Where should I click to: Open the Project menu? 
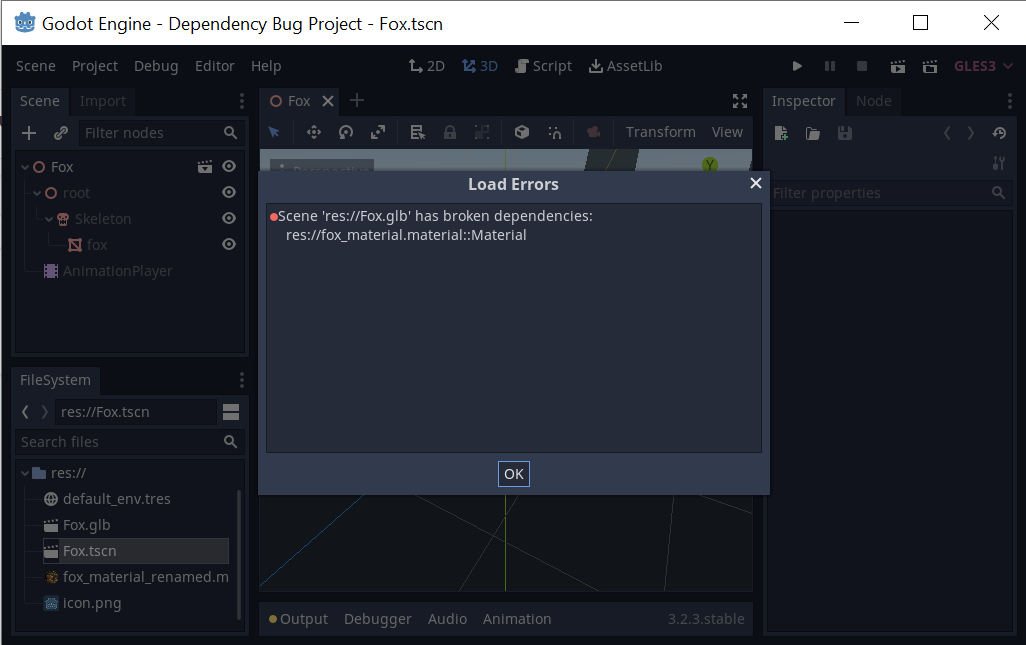(95, 66)
